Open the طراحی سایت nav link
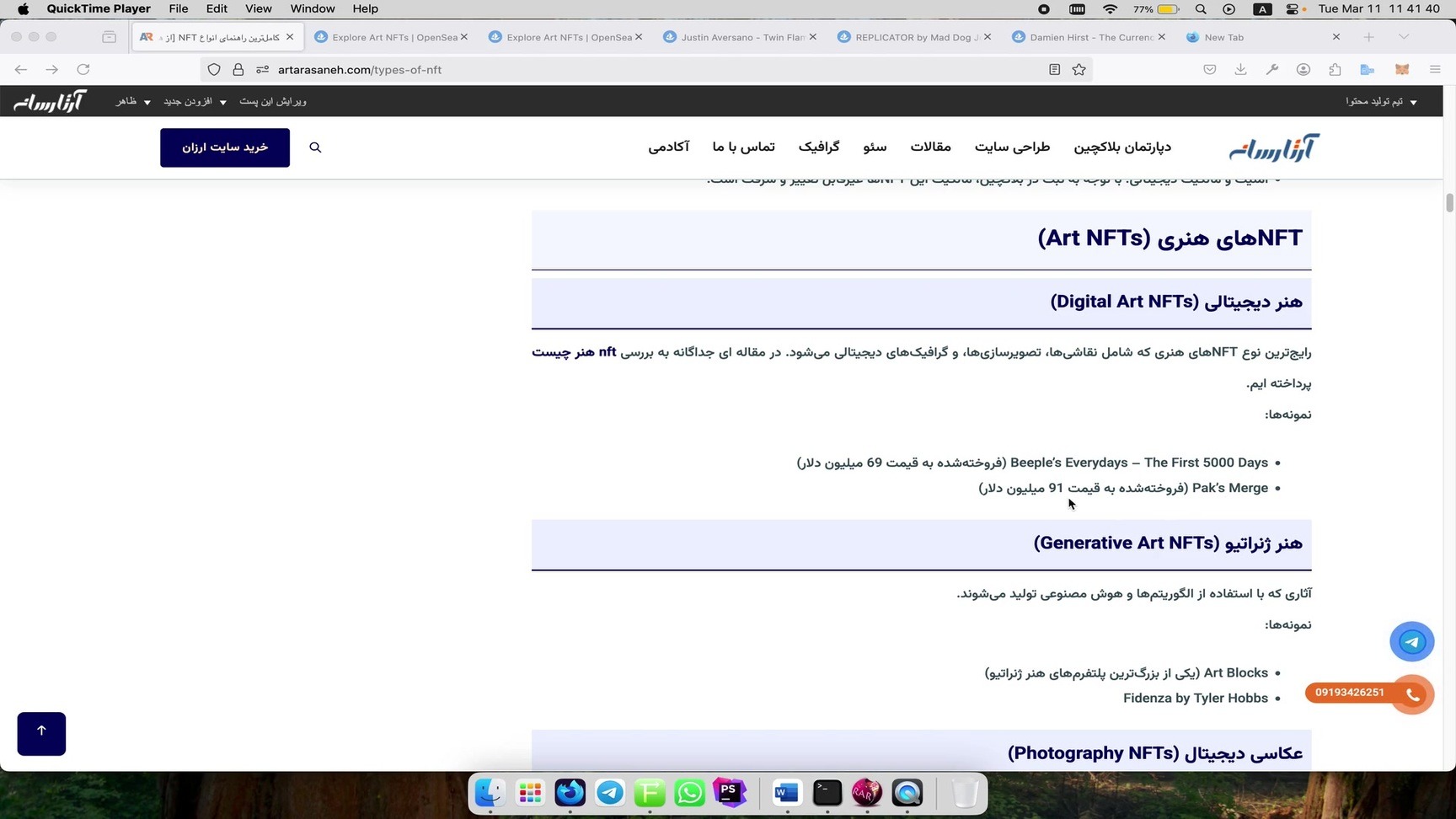The height and width of the screenshot is (819, 1456). 1012,147
